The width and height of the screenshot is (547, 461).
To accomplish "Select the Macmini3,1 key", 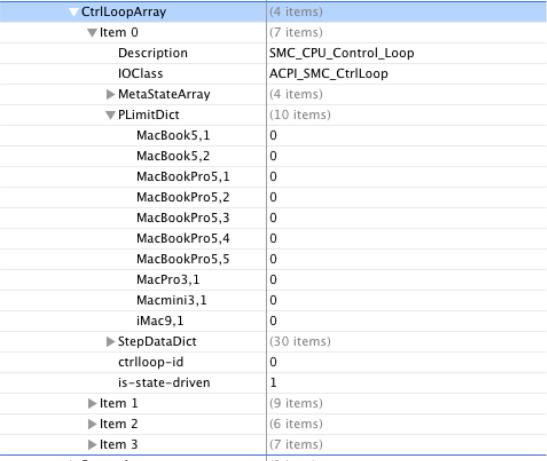I will click(172, 300).
